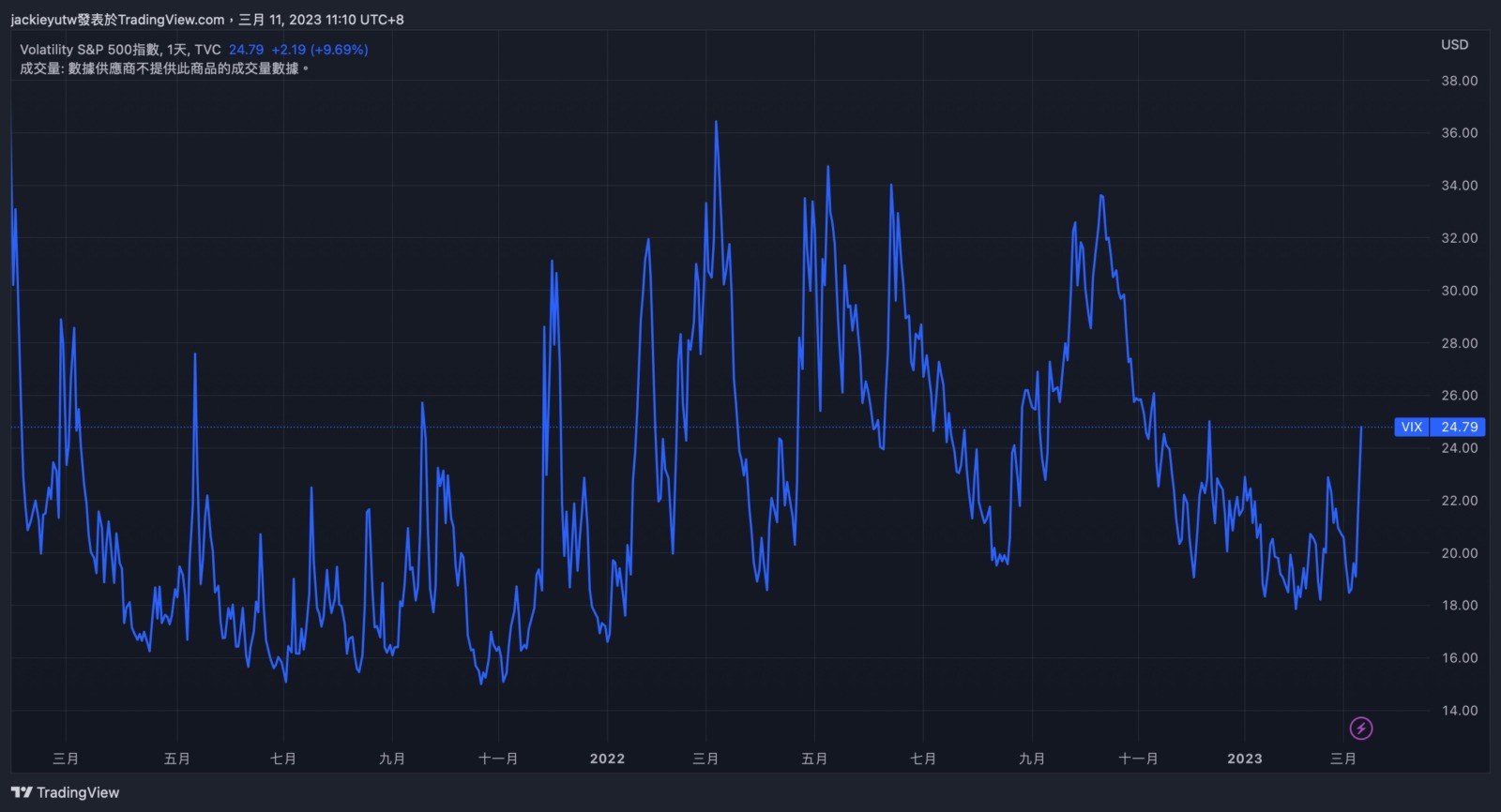Click the 24.79 value in chart legend

(x=246, y=50)
